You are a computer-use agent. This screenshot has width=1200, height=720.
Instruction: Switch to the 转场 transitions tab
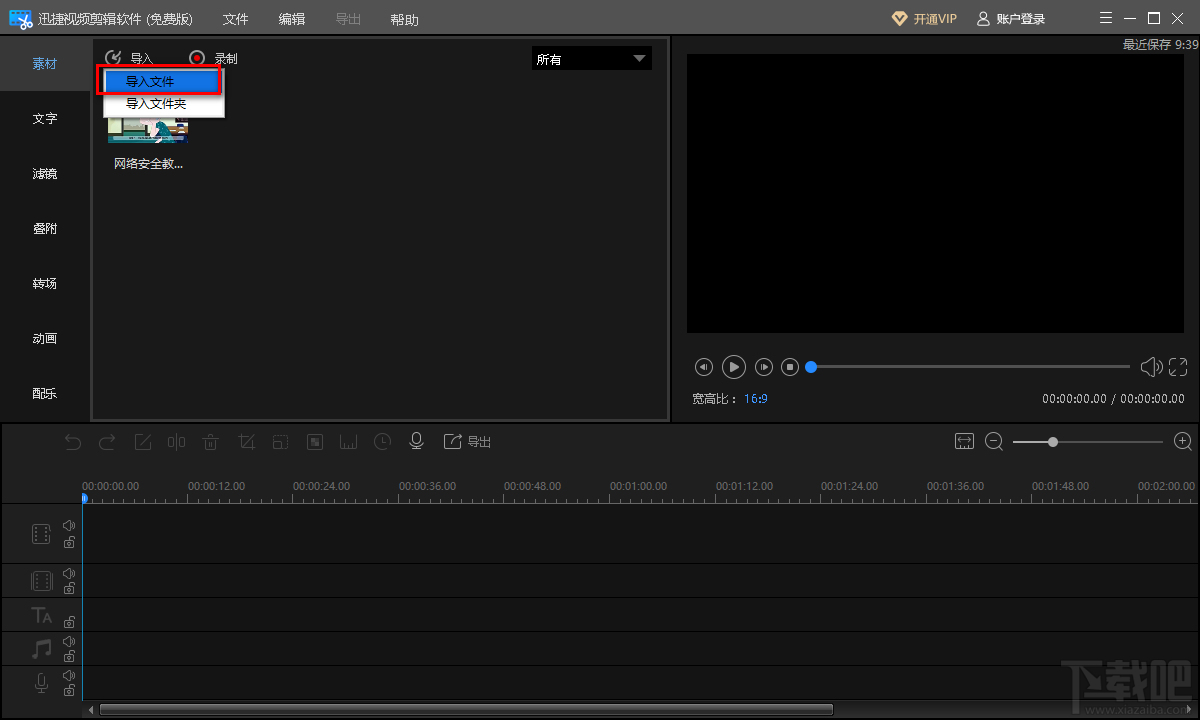click(x=45, y=284)
